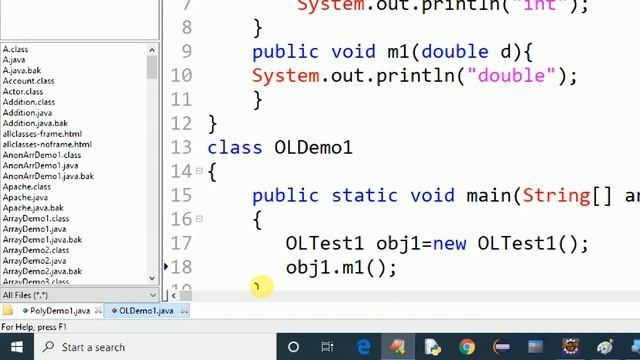Select AnonArrDemo1.java.bak in the file list
The image size is (640, 360).
pos(48,176)
